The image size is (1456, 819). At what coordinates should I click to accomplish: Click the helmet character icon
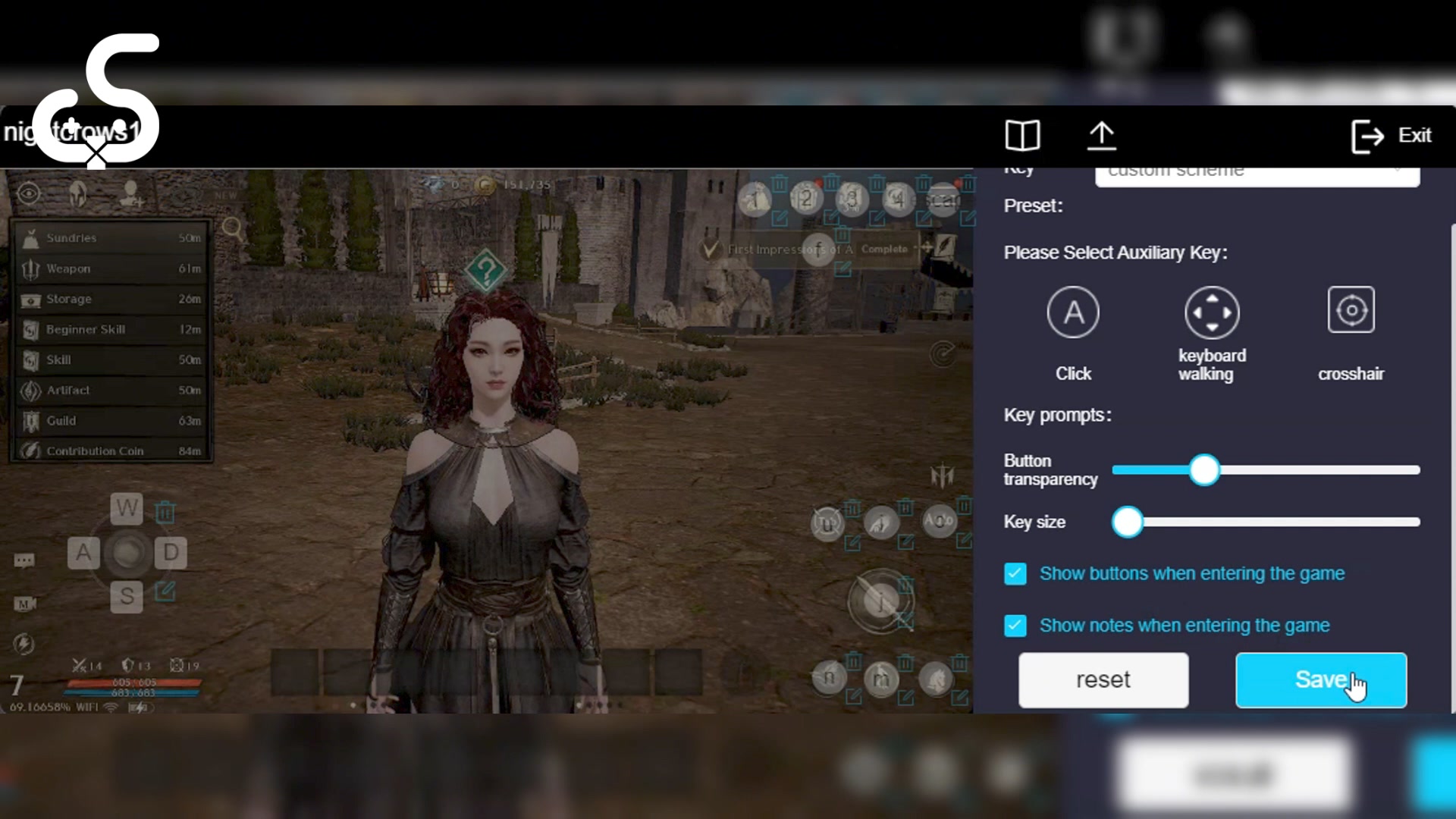(x=77, y=194)
